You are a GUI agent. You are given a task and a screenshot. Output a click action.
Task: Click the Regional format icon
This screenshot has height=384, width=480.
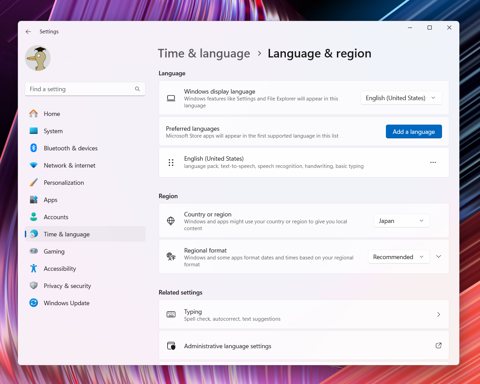(171, 256)
